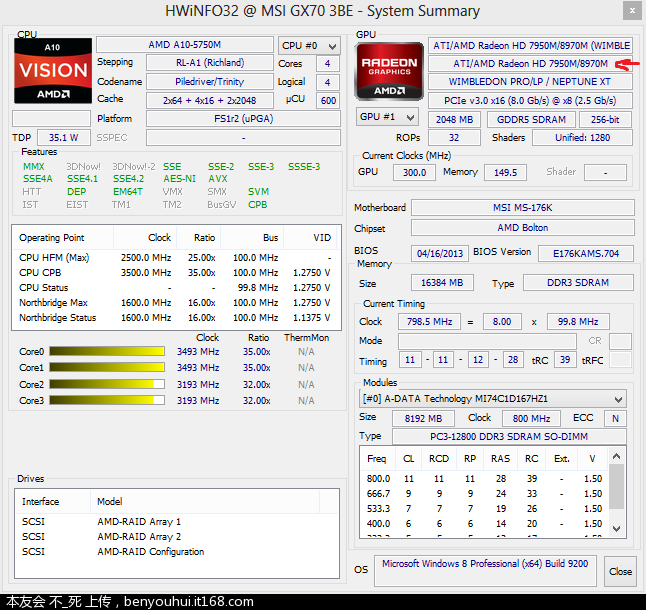646x610 pixels.
Task: Click the WIMBLEDON PRO/LP / NEPTUNE XT field
Action: pyautogui.click(x=530, y=82)
